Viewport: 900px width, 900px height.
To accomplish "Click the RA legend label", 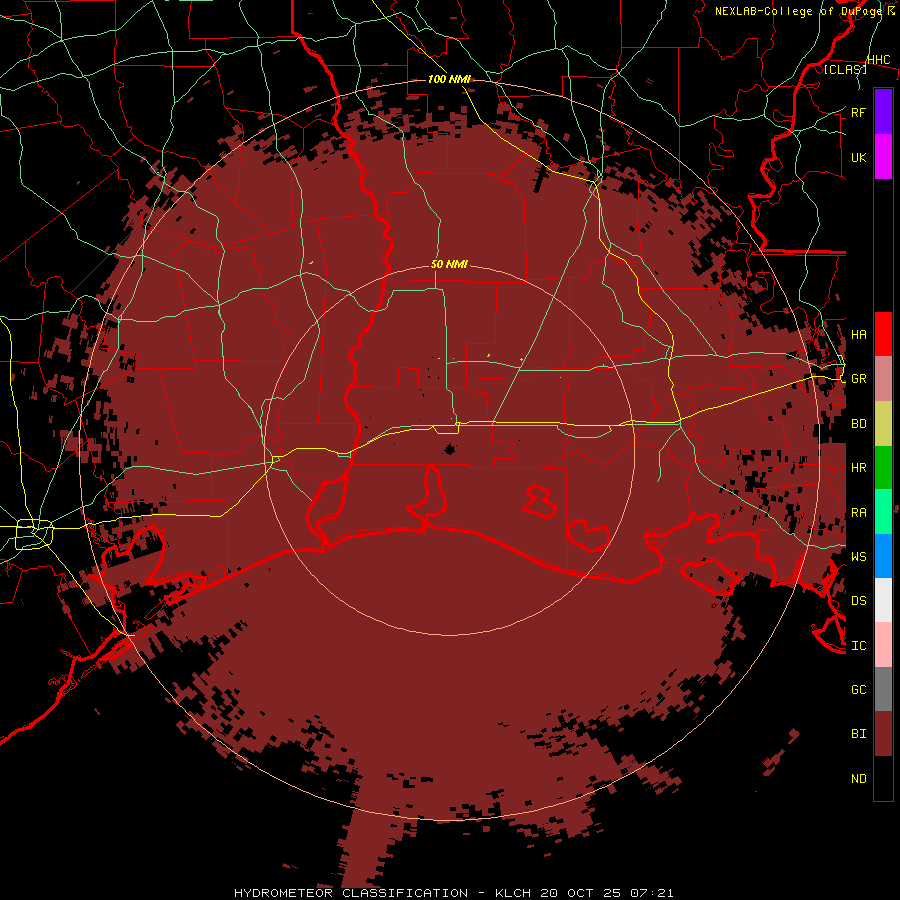I will [858, 512].
